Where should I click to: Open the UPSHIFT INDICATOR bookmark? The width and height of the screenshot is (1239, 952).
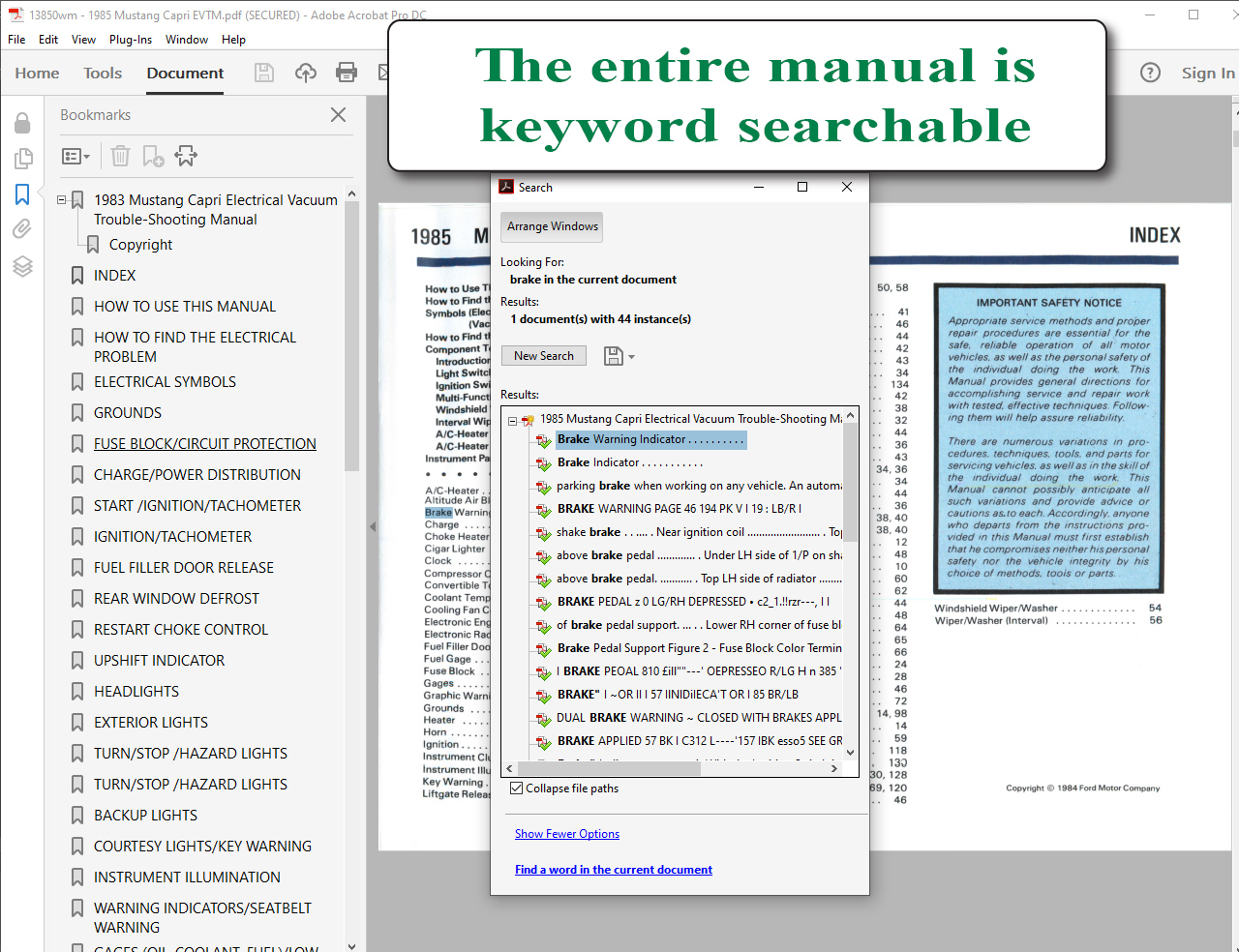159,661
